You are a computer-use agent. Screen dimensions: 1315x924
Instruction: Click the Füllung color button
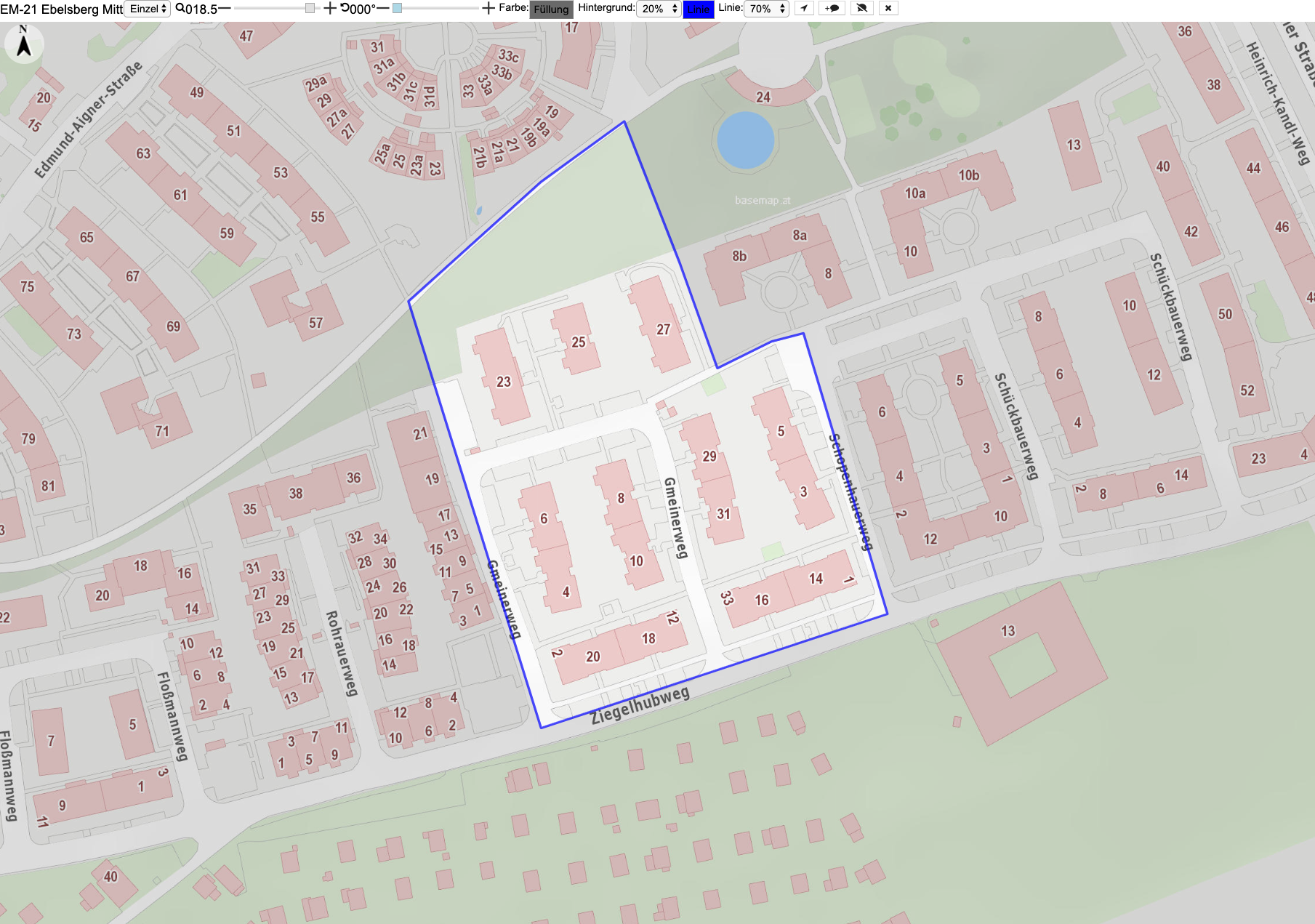pos(551,9)
